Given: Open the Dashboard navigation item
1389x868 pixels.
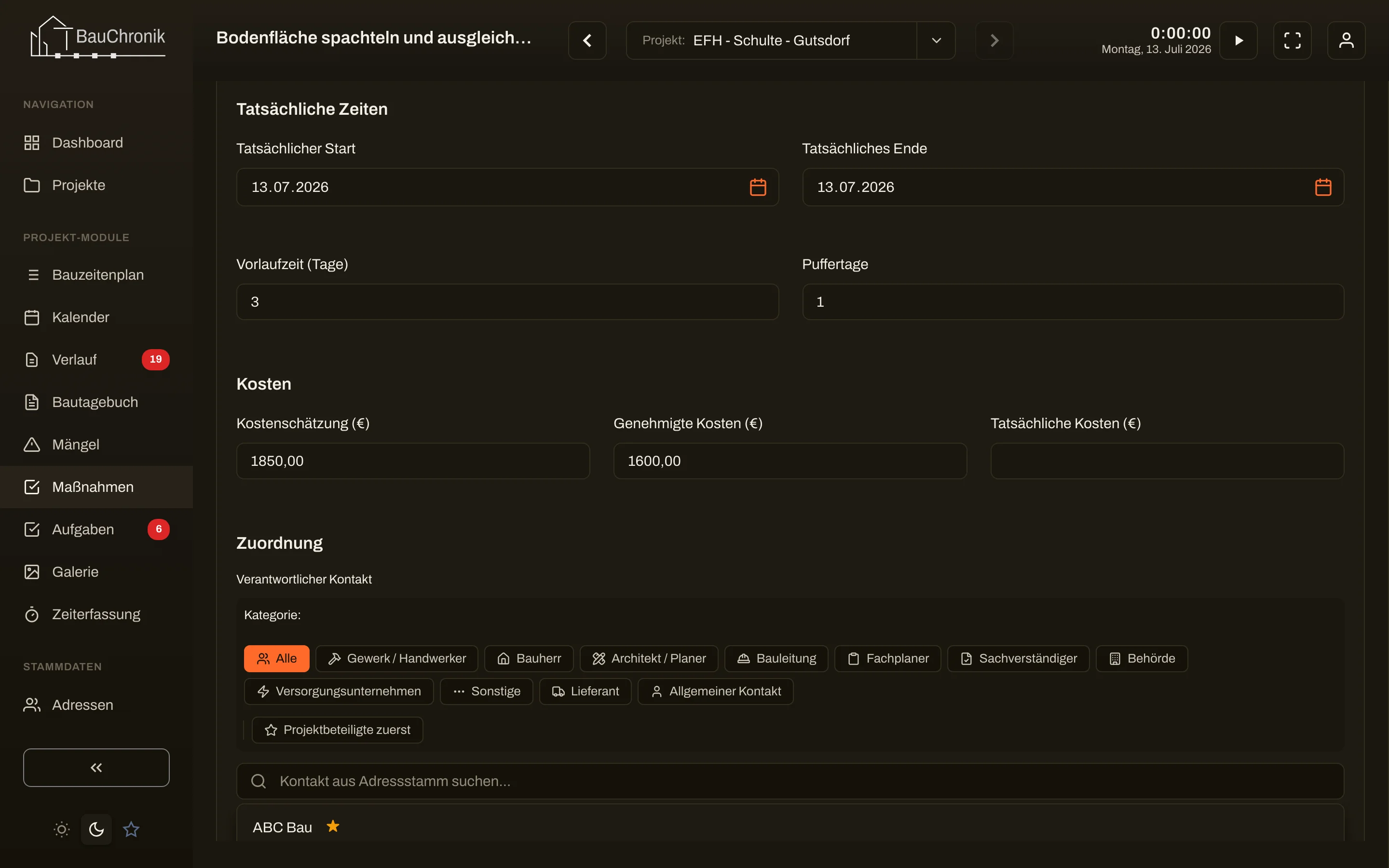Looking at the screenshot, I should point(96,142).
